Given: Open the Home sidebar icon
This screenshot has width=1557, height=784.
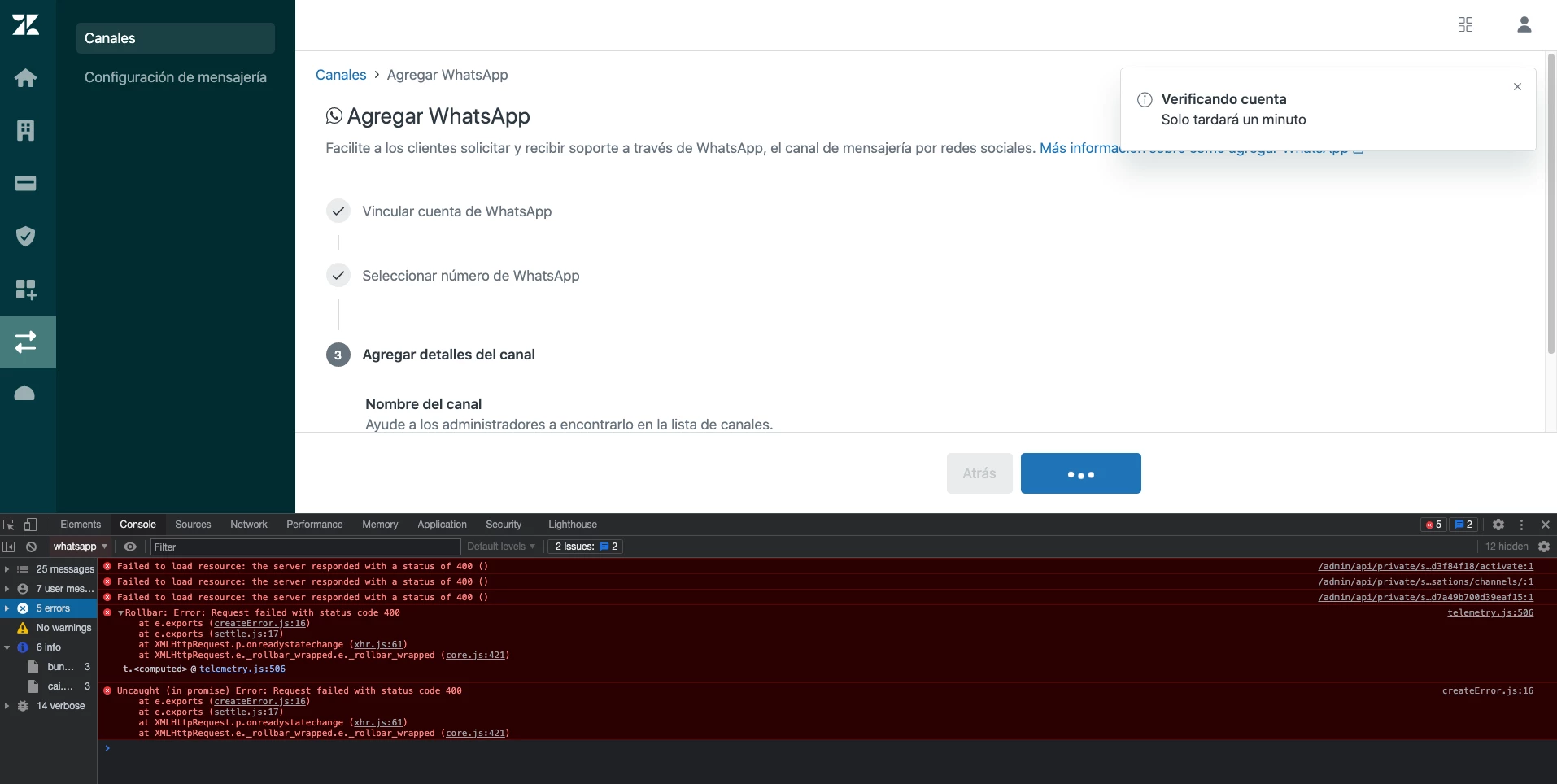Looking at the screenshot, I should point(26,78).
